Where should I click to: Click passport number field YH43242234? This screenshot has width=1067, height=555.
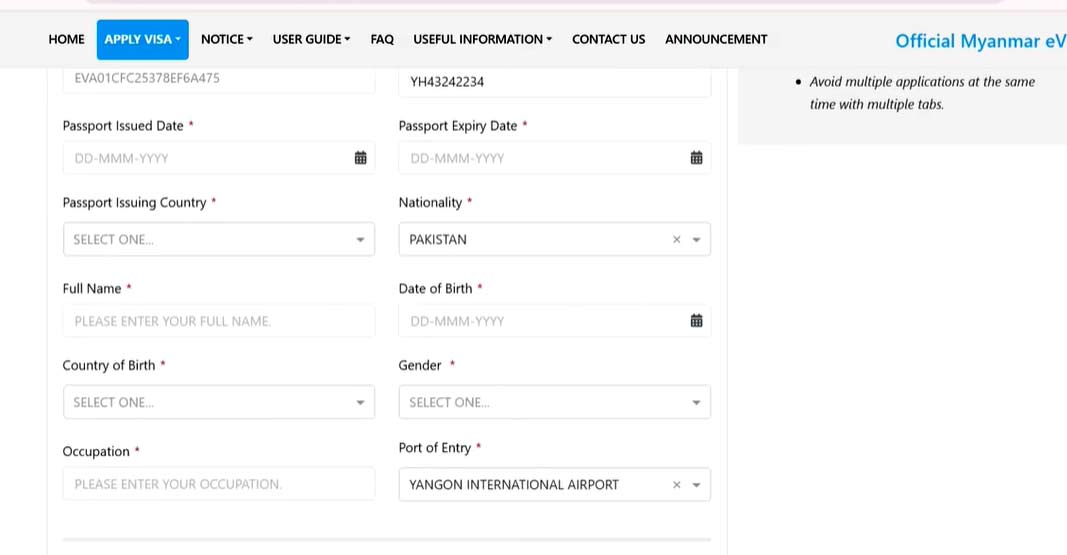tap(555, 82)
